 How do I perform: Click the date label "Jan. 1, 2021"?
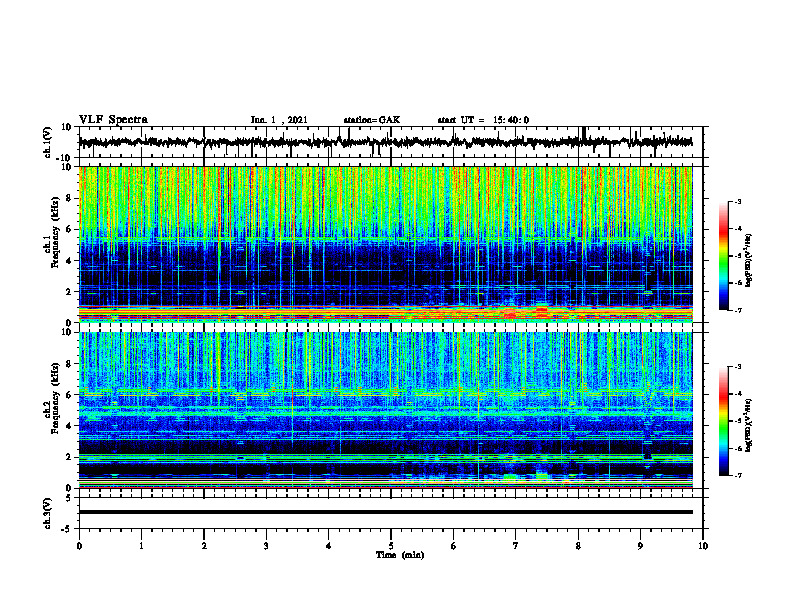click(279, 120)
